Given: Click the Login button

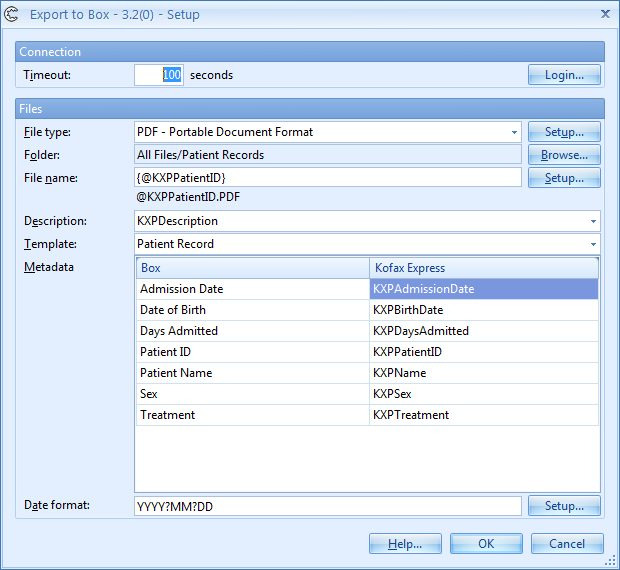Looking at the screenshot, I should click(564, 75).
